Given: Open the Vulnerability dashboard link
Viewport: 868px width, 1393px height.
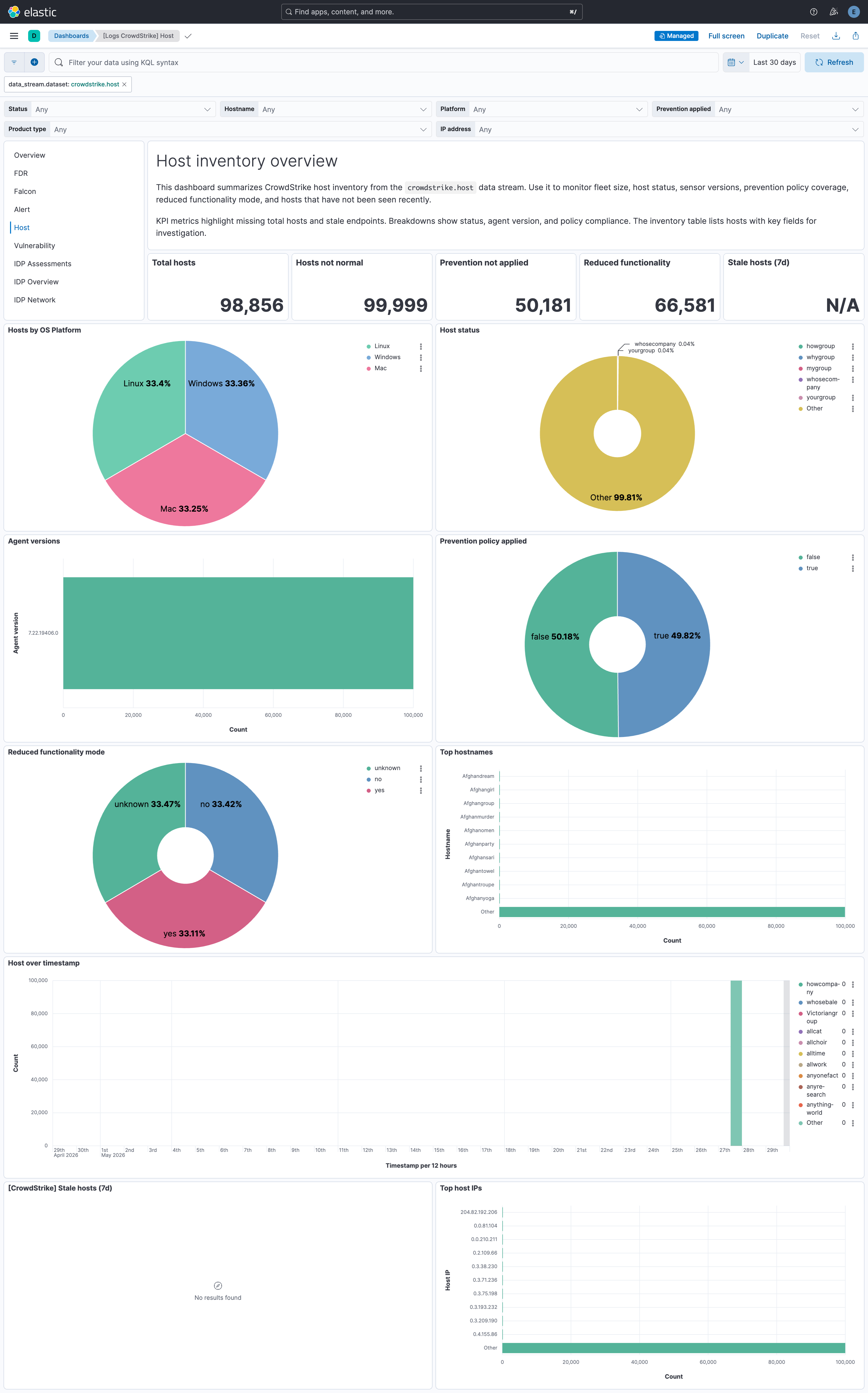Looking at the screenshot, I should tap(34, 246).
